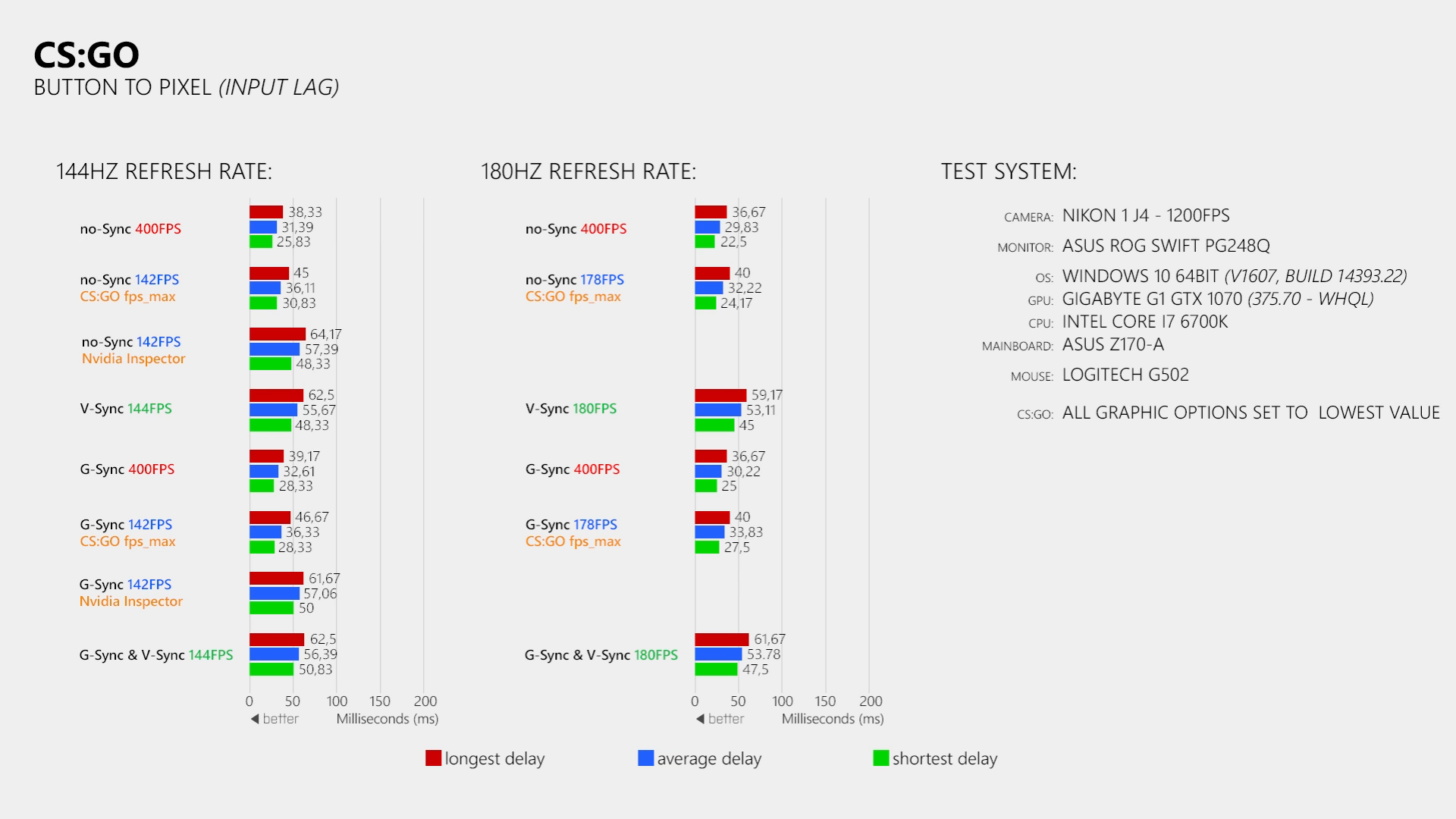
Task: Click the blue average delay legend square
Action: click(645, 758)
